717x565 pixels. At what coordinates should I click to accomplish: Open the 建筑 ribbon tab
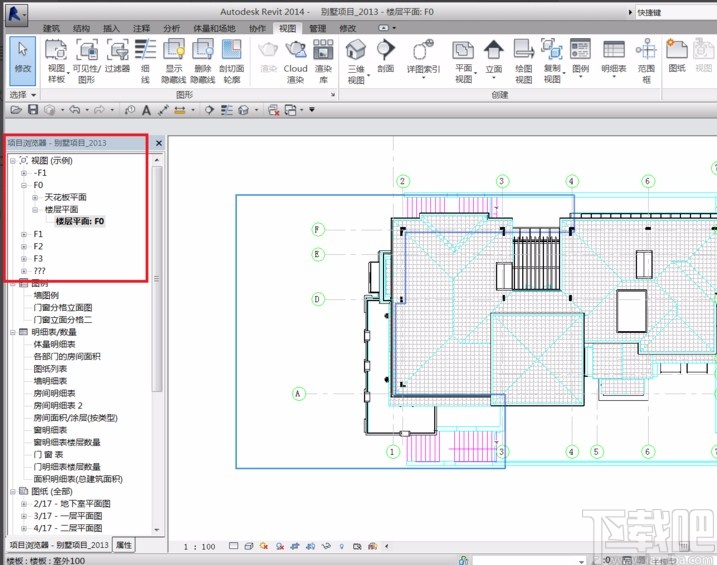point(51,28)
